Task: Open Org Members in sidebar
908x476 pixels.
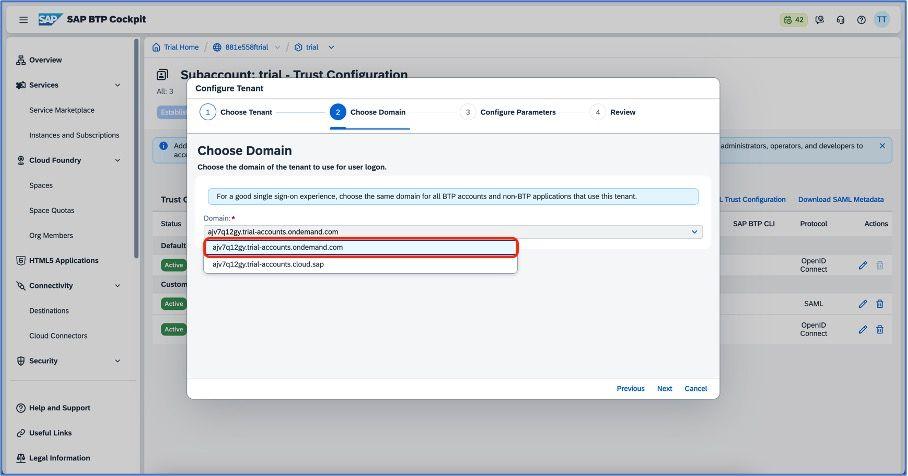Action: [x=51, y=236]
